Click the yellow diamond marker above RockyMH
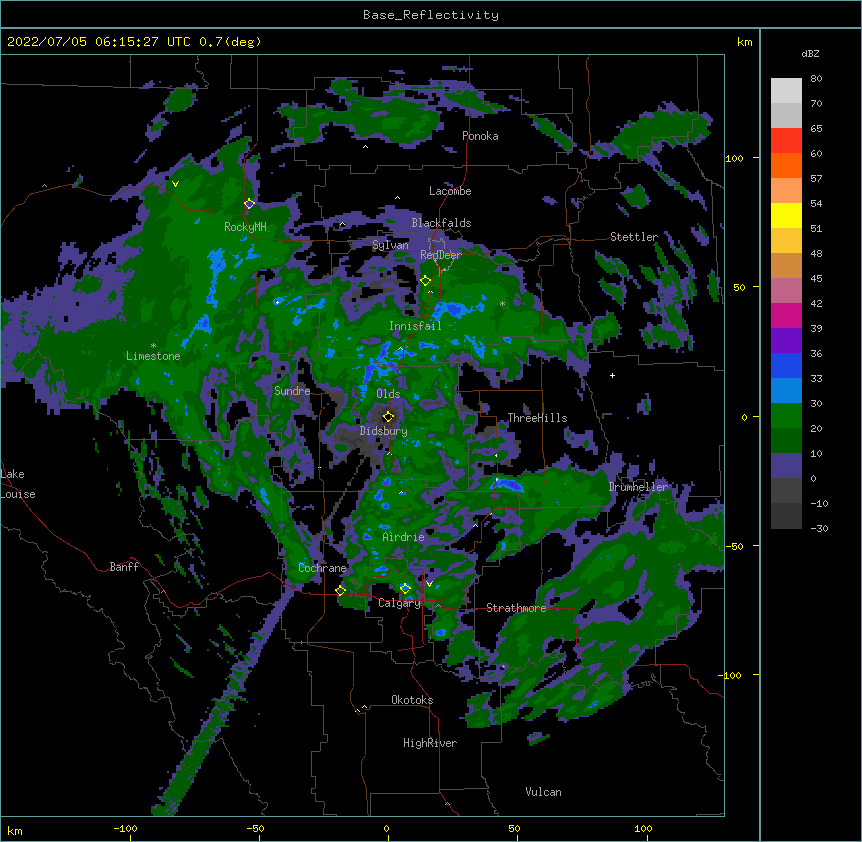This screenshot has width=862, height=842. click(x=249, y=204)
